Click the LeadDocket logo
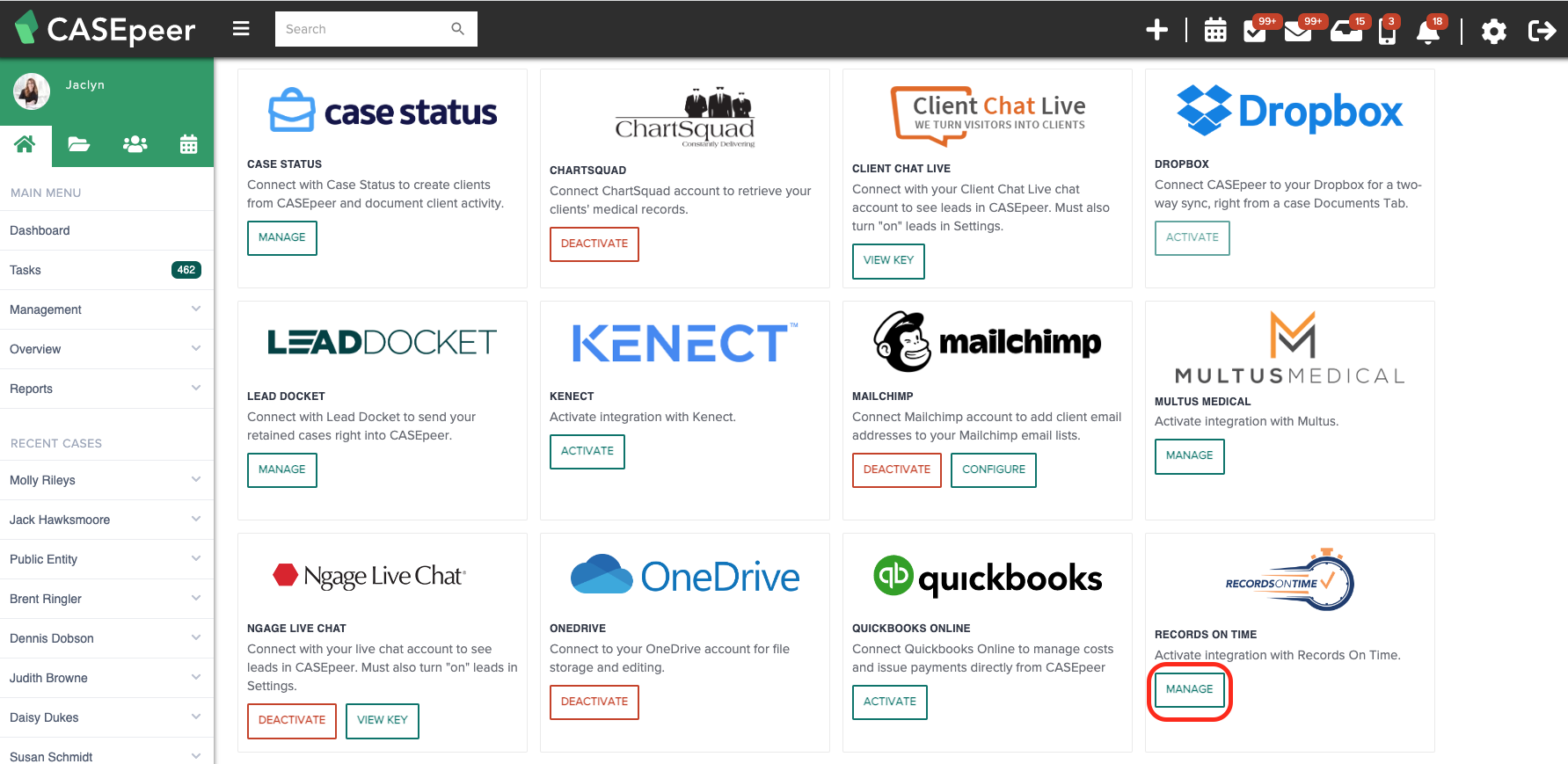The image size is (1568, 764). 382,342
